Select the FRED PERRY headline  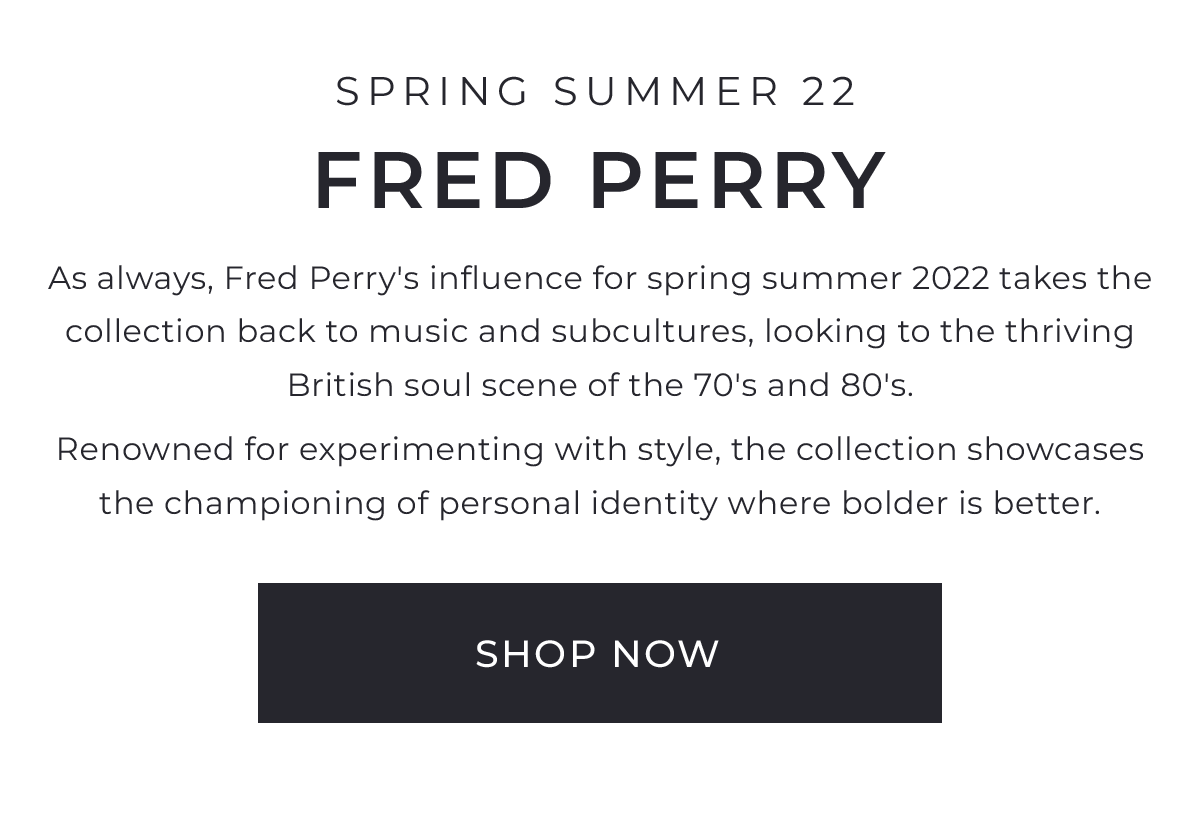click(x=600, y=182)
